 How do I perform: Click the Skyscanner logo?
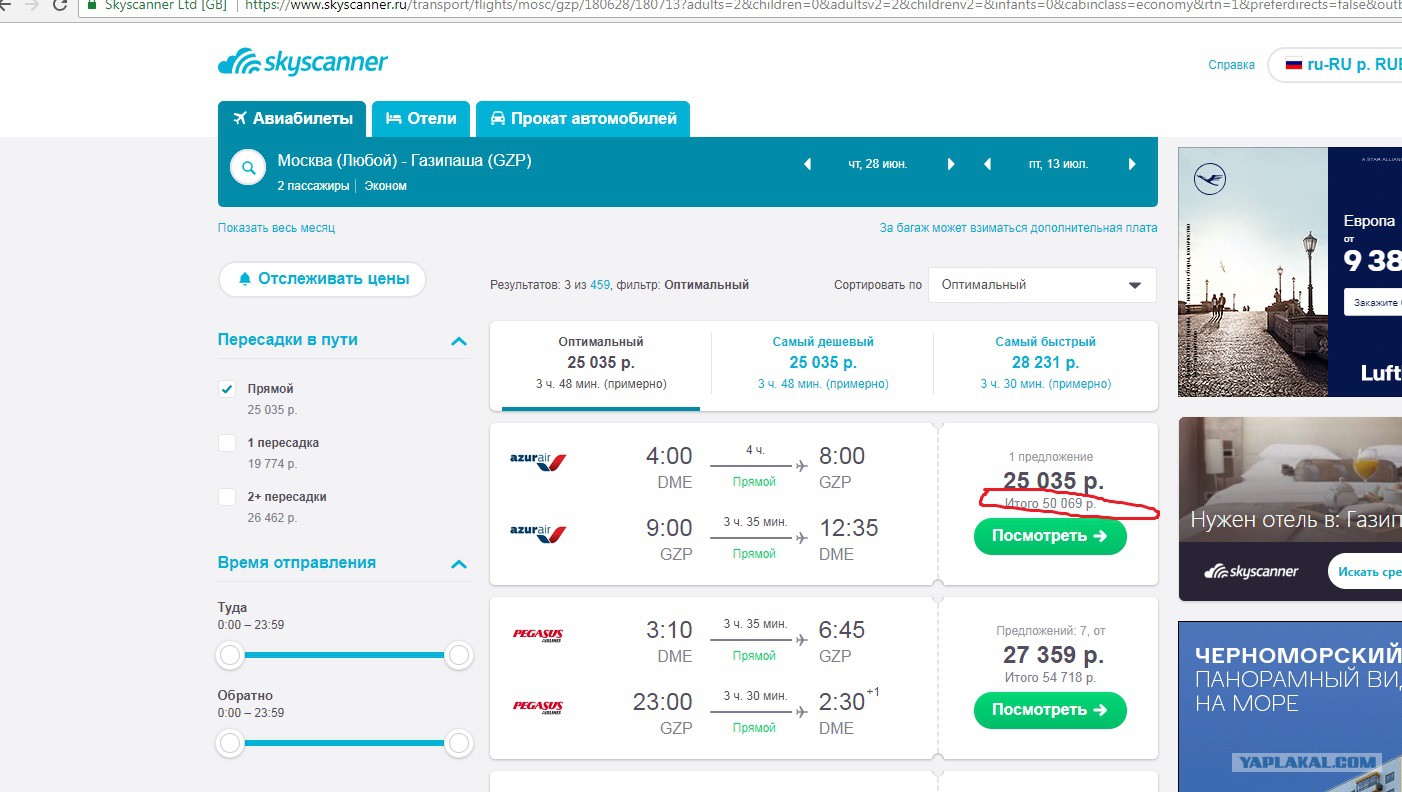302,62
